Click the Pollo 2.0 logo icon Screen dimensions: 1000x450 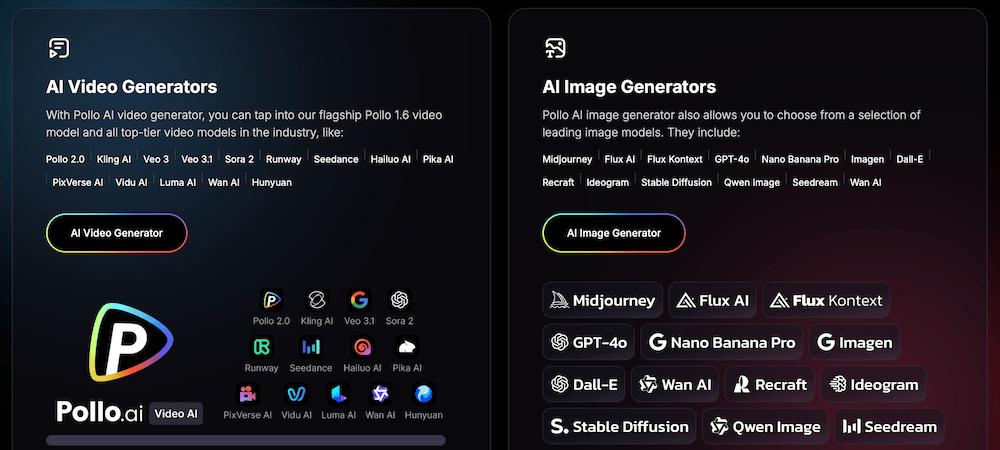click(x=270, y=298)
